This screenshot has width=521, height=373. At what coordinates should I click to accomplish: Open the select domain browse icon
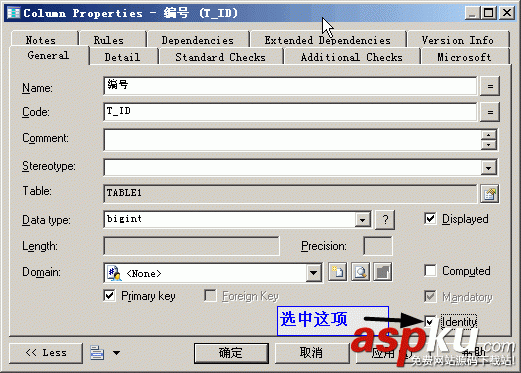point(360,272)
